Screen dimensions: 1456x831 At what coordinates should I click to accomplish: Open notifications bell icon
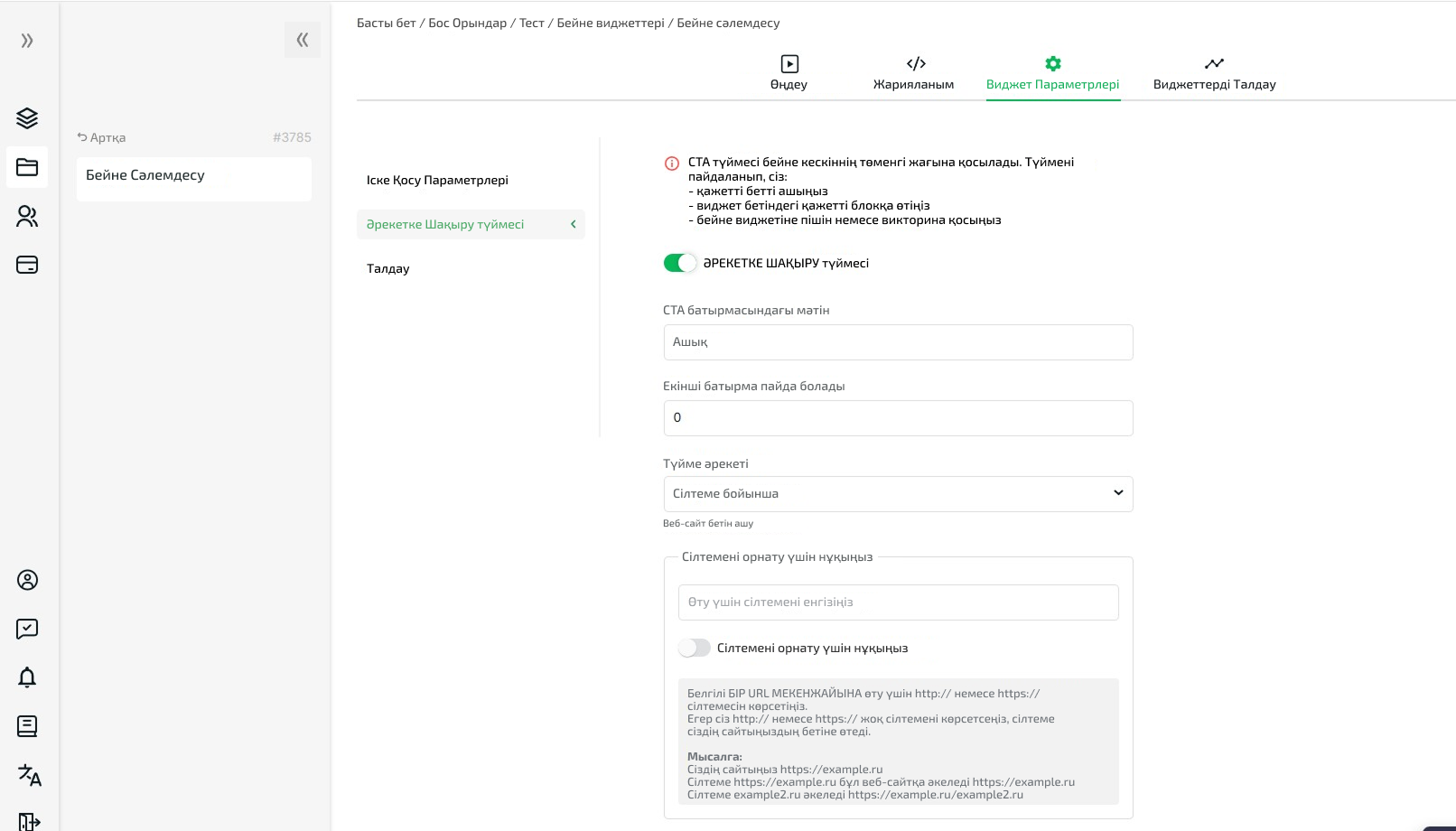coord(27,677)
